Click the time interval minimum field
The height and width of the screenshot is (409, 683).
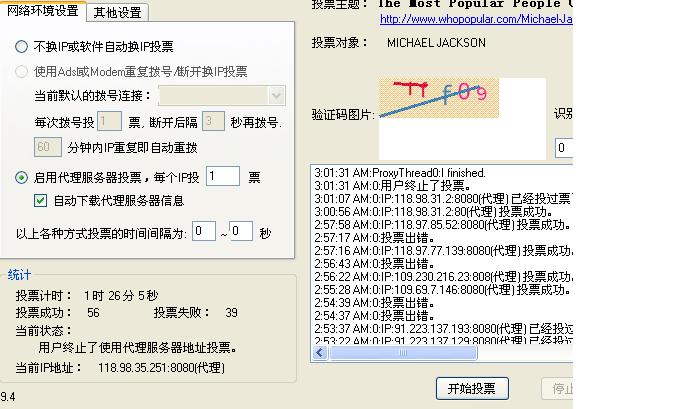click(203, 232)
